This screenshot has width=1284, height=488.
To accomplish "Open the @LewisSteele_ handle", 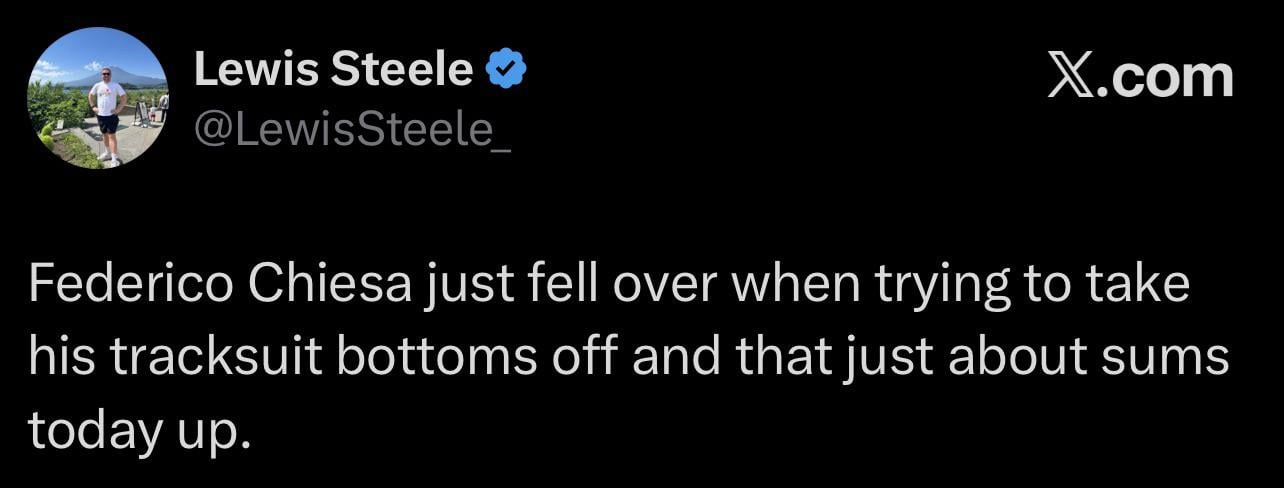I will 352,130.
